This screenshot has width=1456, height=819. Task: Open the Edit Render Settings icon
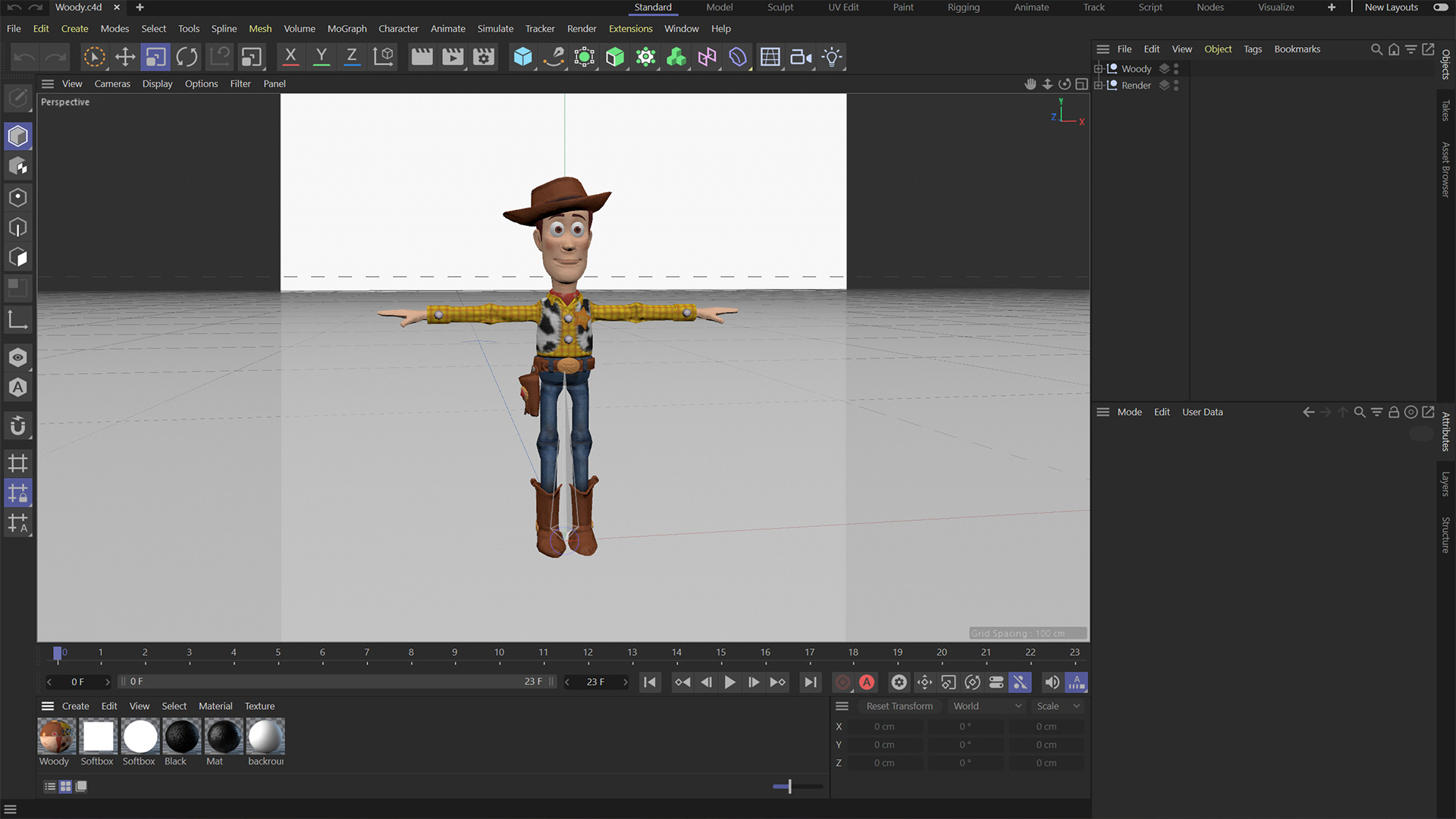483,57
